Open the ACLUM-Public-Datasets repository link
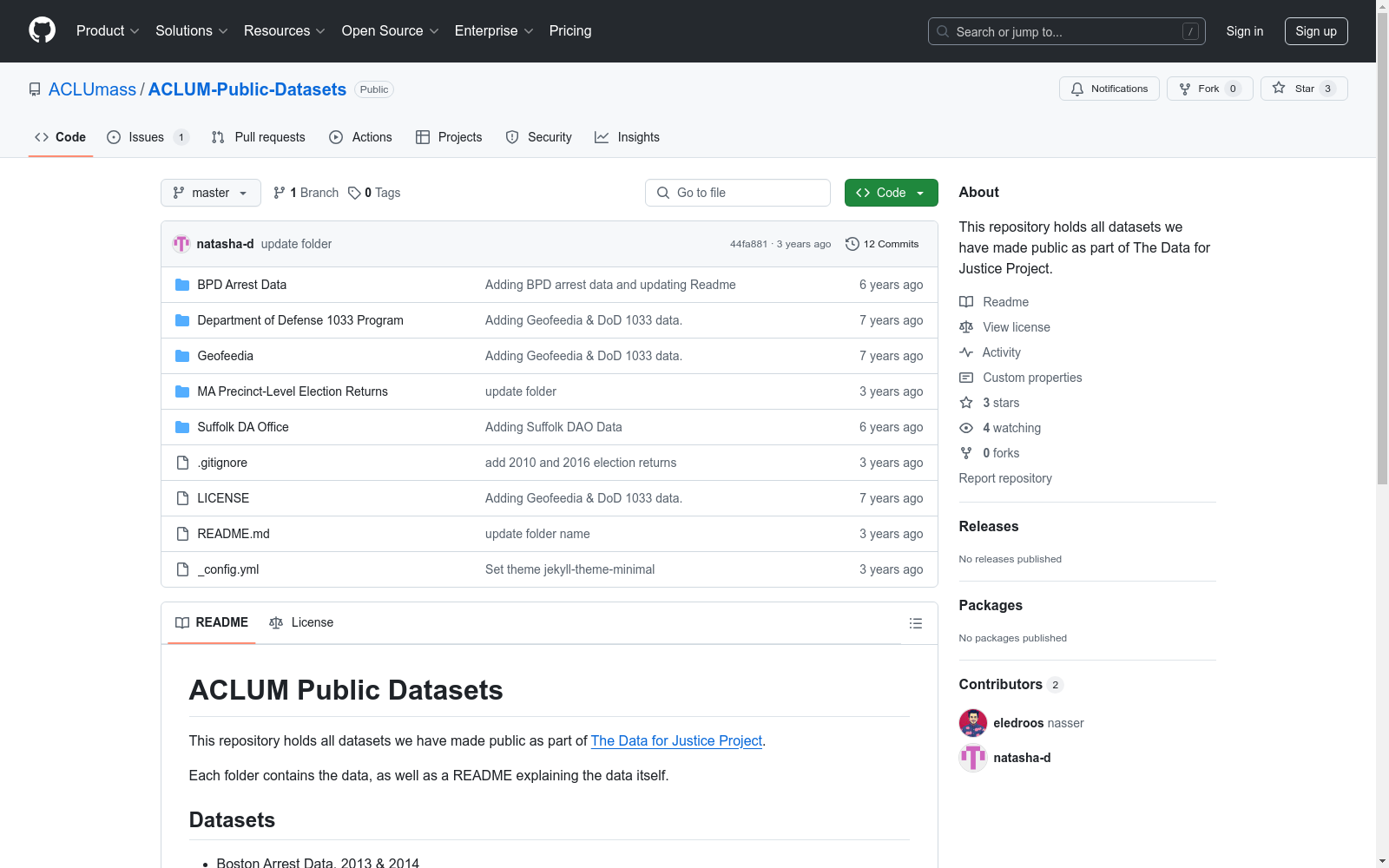Screen dimensions: 1389x868 pyautogui.click(x=247, y=89)
